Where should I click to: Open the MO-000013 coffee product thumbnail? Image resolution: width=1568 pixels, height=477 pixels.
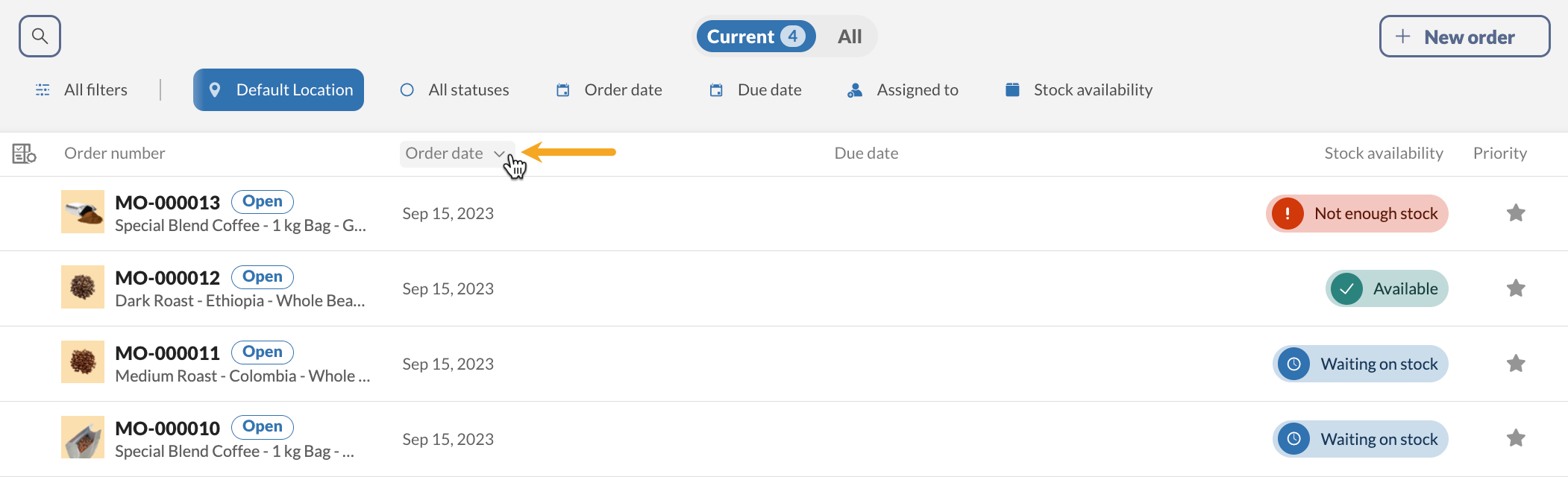83,212
